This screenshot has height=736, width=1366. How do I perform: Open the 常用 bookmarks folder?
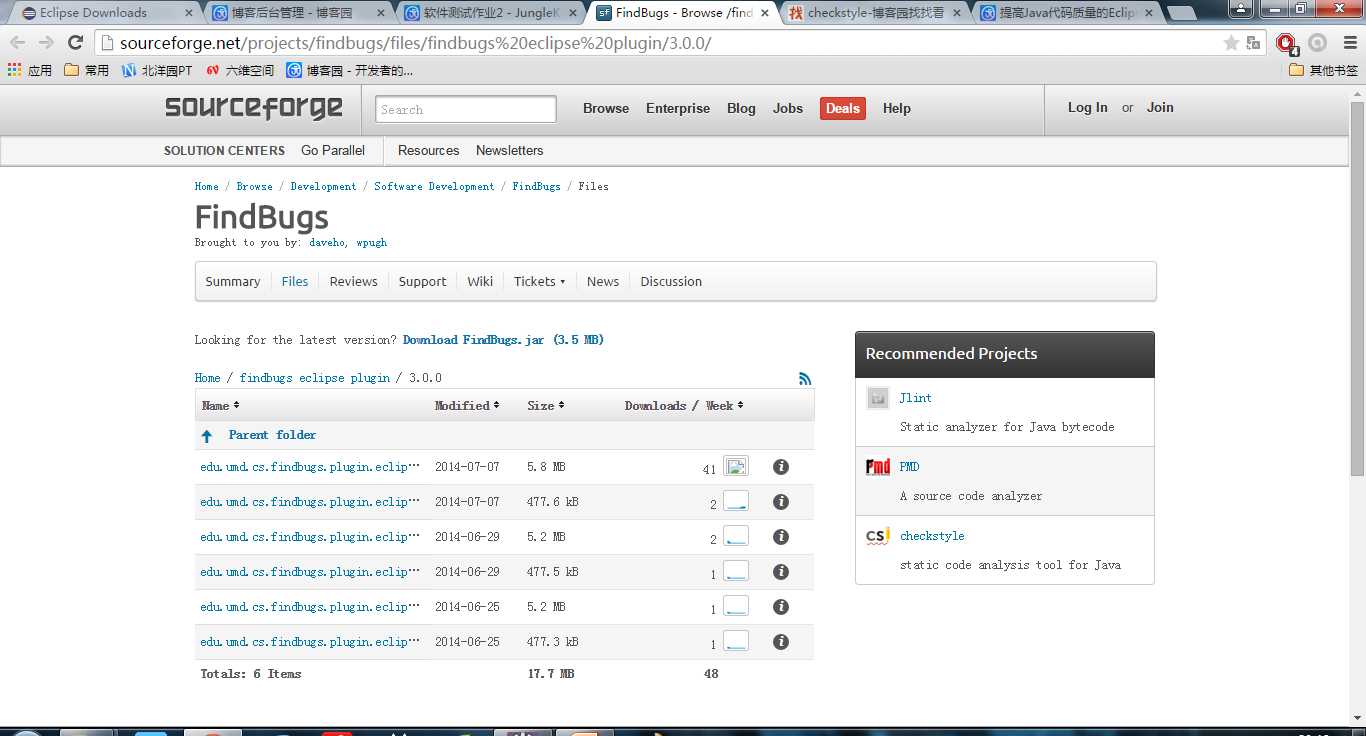pos(86,70)
